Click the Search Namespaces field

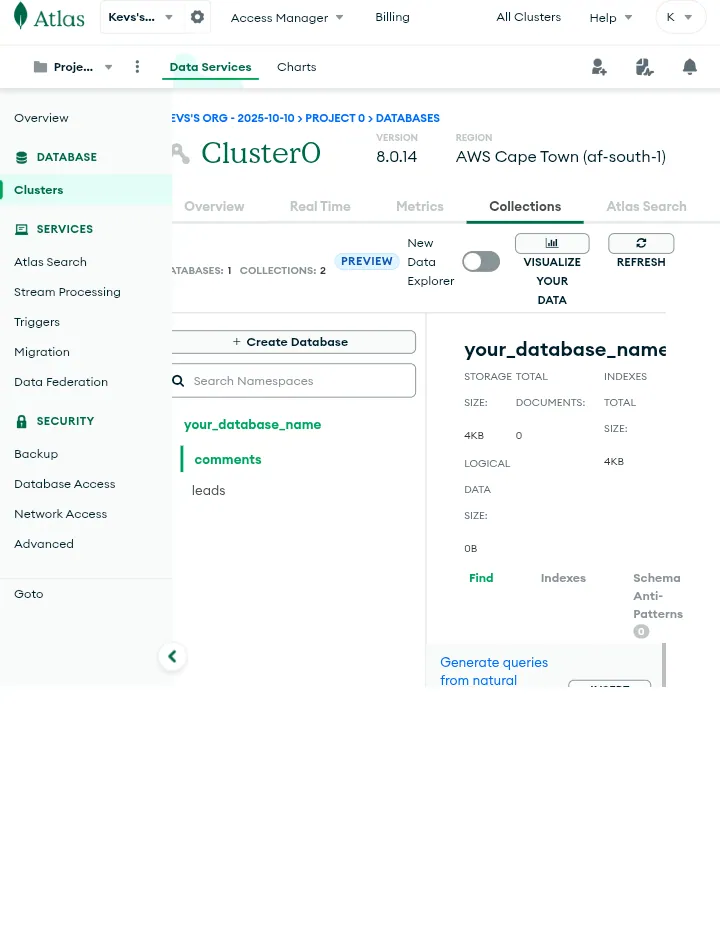(294, 381)
